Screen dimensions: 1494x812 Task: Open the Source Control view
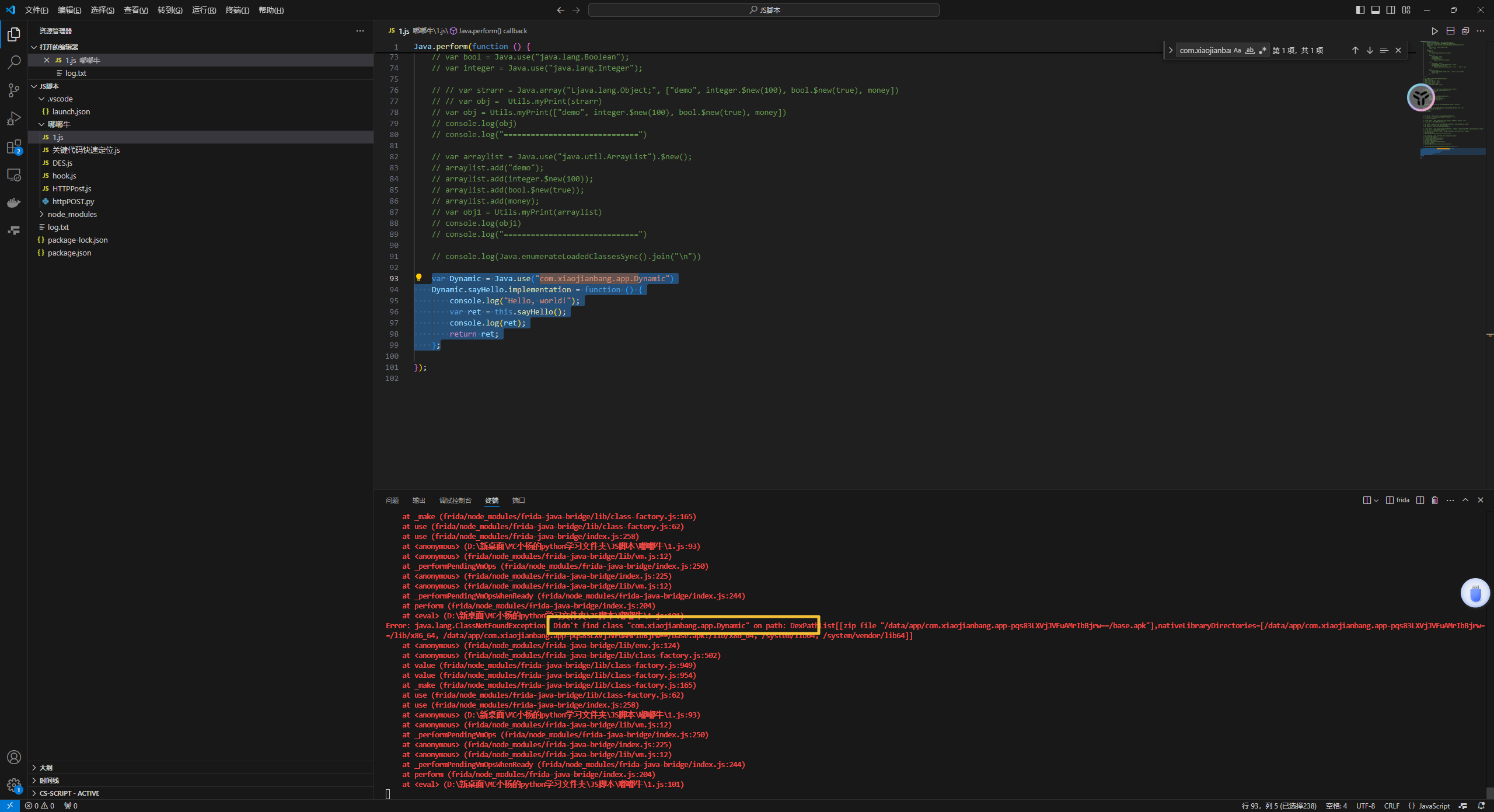14,90
